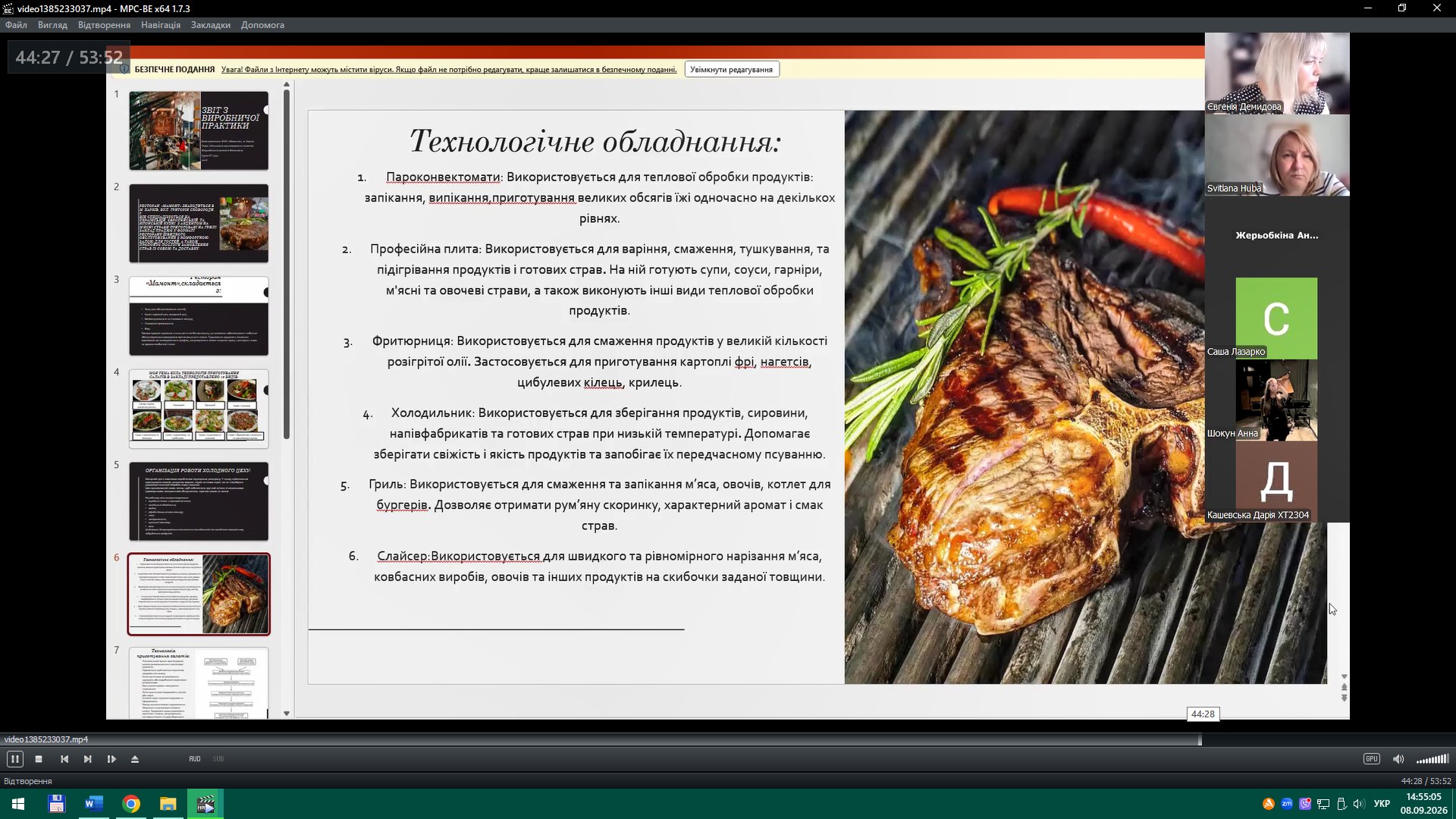The image size is (1456, 819).
Task: Switch keyboard language via УКР indicator
Action: 1382,804
